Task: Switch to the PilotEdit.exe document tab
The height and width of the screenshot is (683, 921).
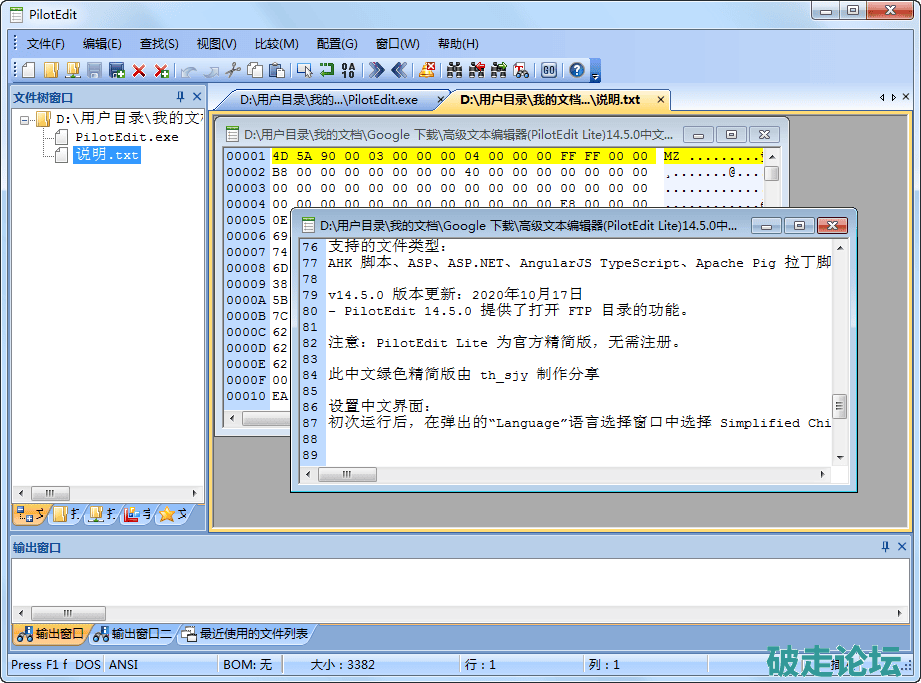Action: pyautogui.click(x=328, y=100)
